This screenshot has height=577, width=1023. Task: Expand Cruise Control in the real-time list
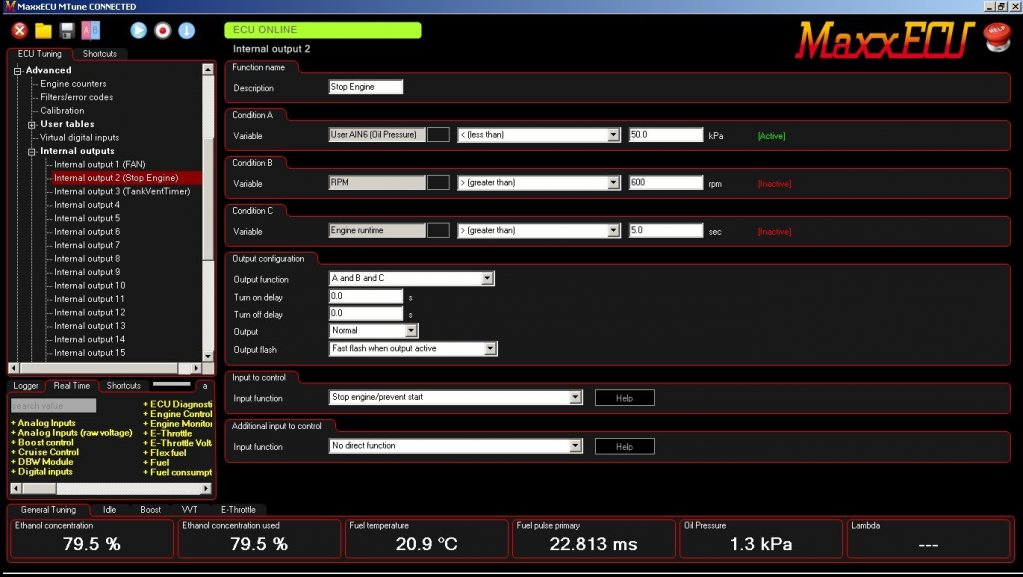[45, 452]
